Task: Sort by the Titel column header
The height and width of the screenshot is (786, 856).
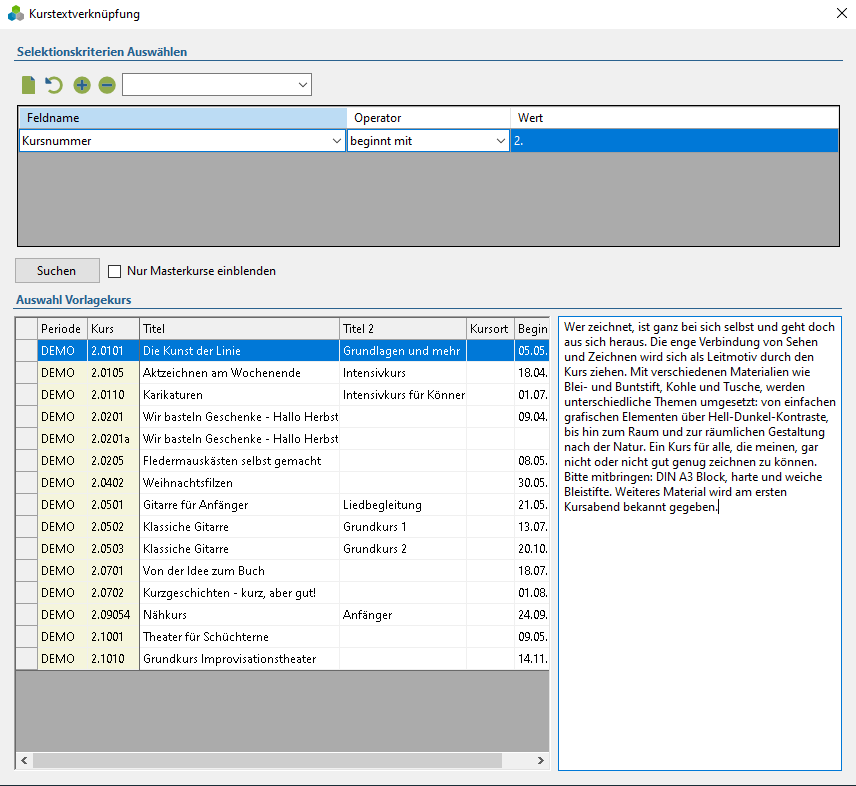Action: [x=240, y=329]
